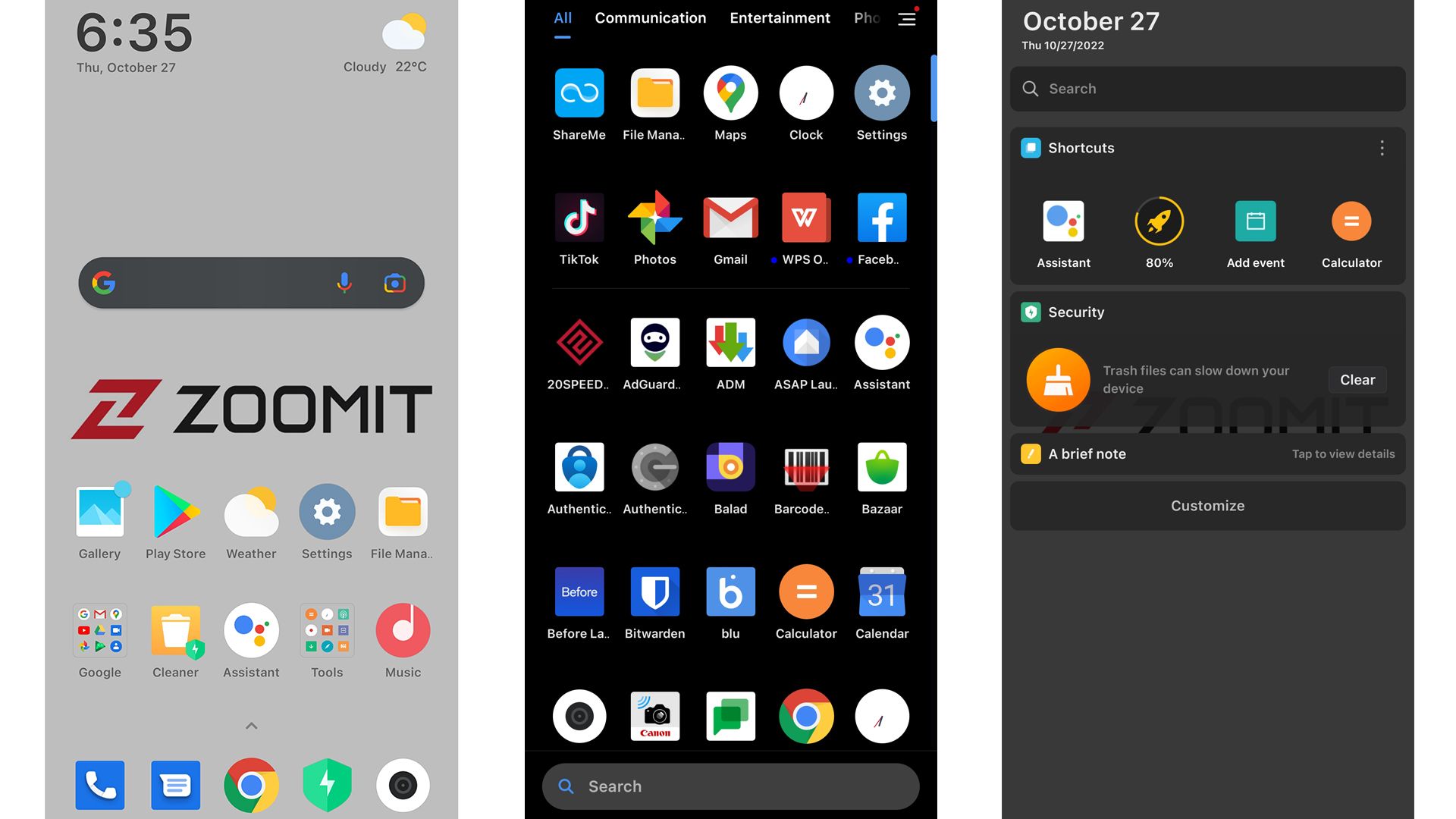Image resolution: width=1456 pixels, height=819 pixels.
Task: Expand the Security panel details
Action: pyautogui.click(x=1076, y=312)
